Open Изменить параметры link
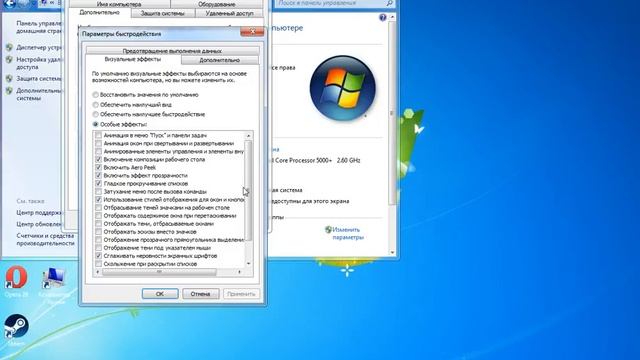Viewport: 640px width, 360px height. pos(348,233)
